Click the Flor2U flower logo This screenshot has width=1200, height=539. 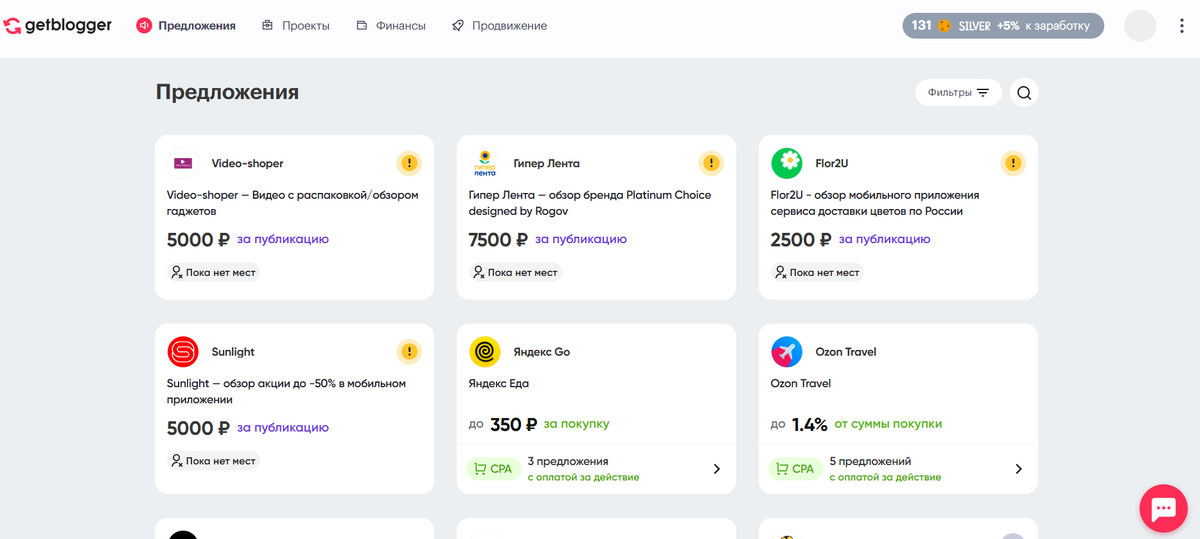pos(787,163)
